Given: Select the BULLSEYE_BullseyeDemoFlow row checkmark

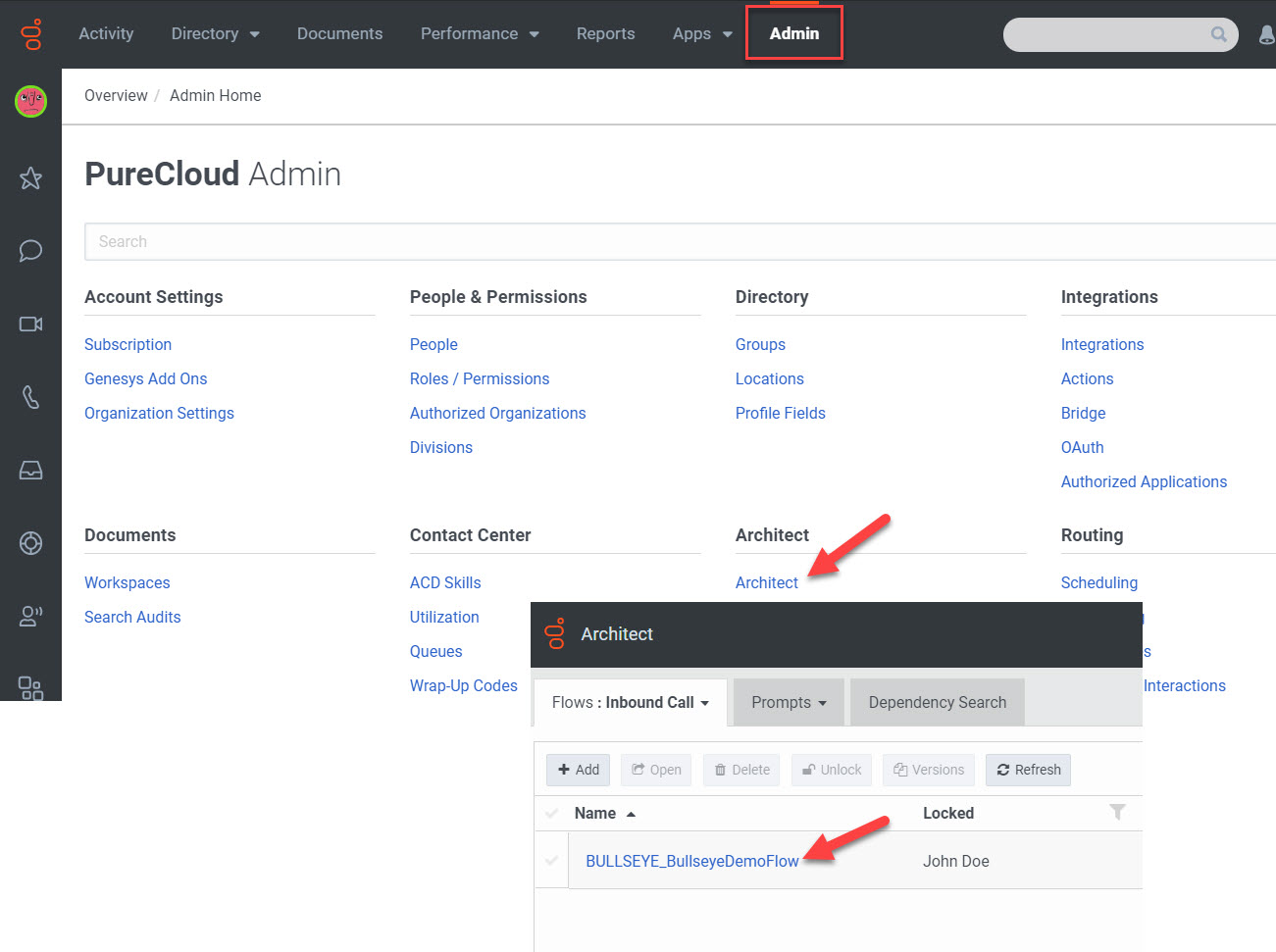Looking at the screenshot, I should coord(551,861).
